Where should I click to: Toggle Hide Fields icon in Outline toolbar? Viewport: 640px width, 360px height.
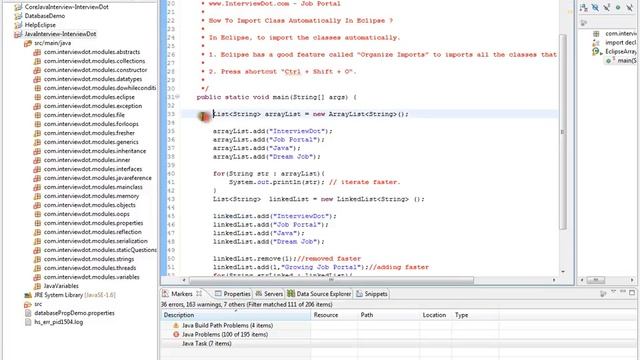(595, 8)
